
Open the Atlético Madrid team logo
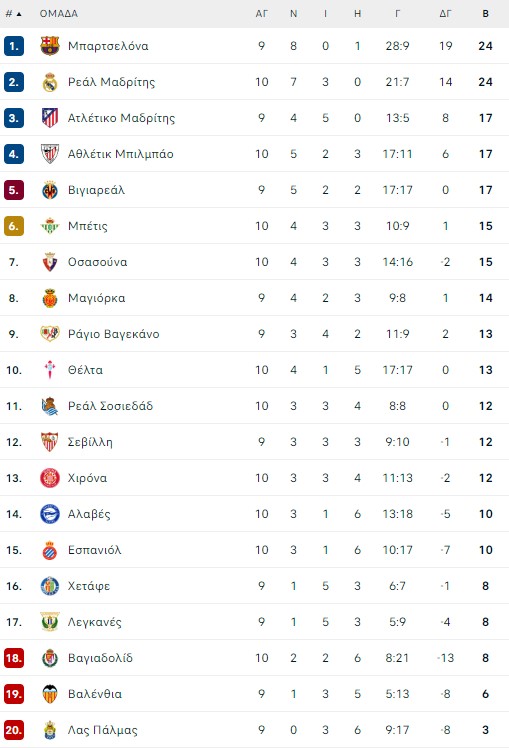tap(50, 118)
